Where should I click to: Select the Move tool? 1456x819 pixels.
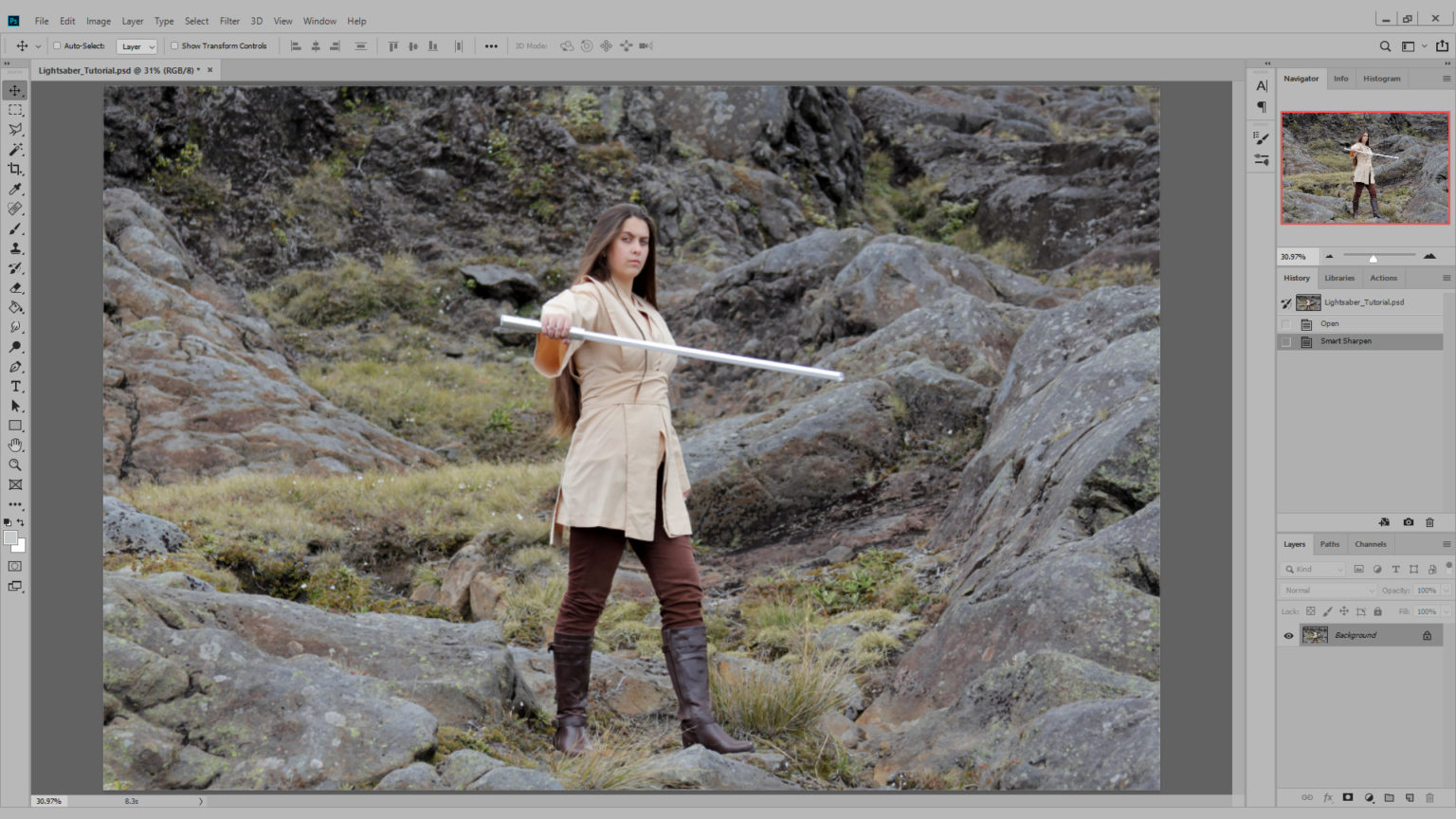15,89
